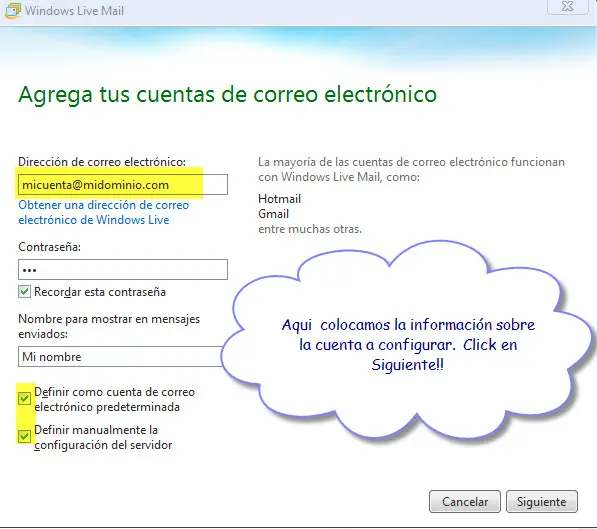Viewport: 597px width, 529px height.
Task: Click the Nombre para mostrar name field
Action: [120, 356]
